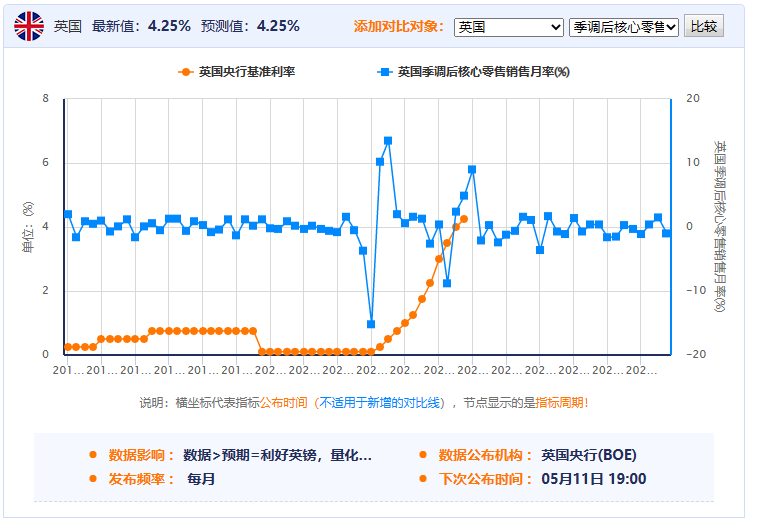Click blue square marker in the legend
The height and width of the screenshot is (528, 760).
[x=383, y=72]
